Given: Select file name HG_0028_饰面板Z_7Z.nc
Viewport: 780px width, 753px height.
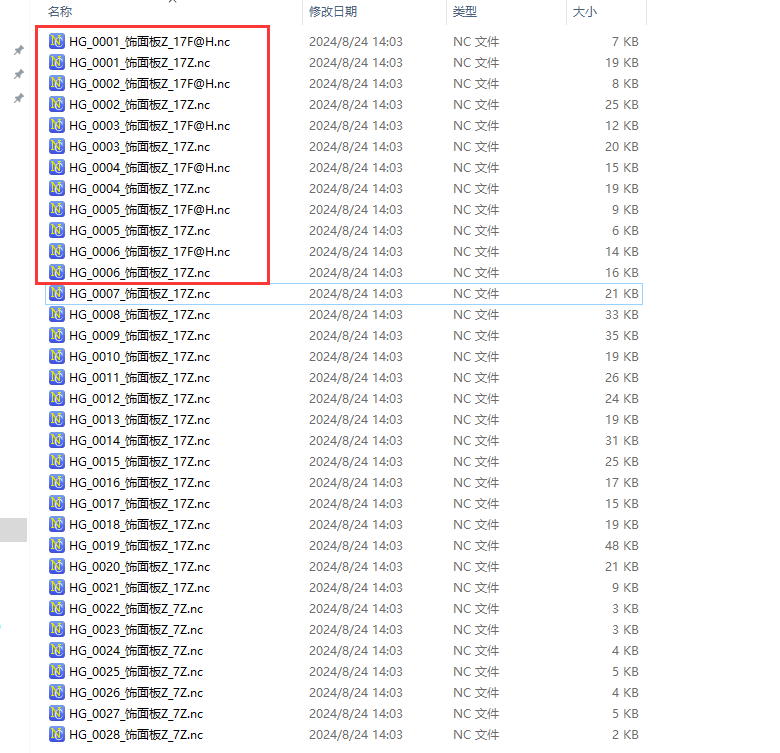Looking at the screenshot, I should coord(136,735).
